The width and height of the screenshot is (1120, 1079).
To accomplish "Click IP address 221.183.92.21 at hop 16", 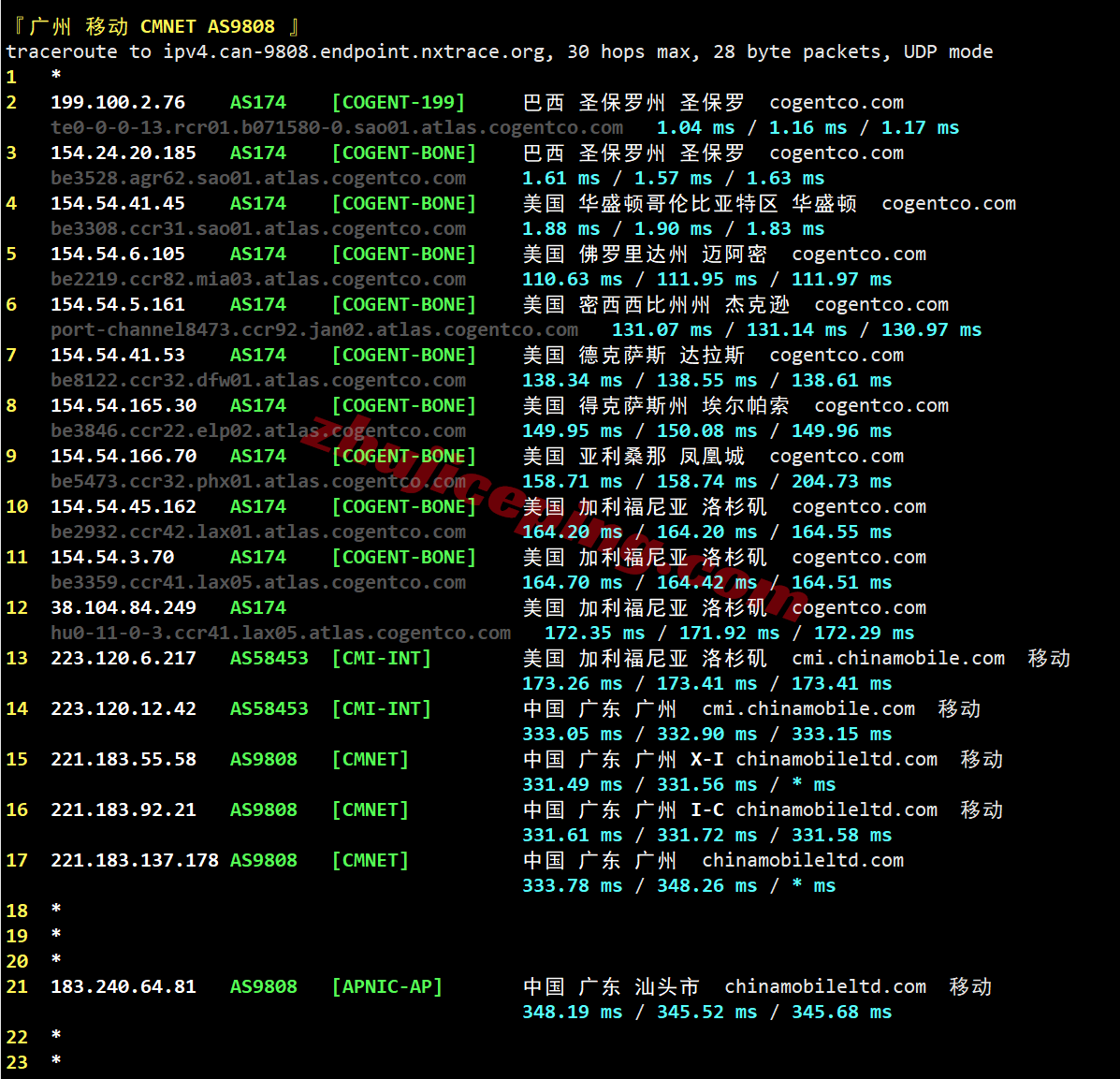I will (x=124, y=809).
